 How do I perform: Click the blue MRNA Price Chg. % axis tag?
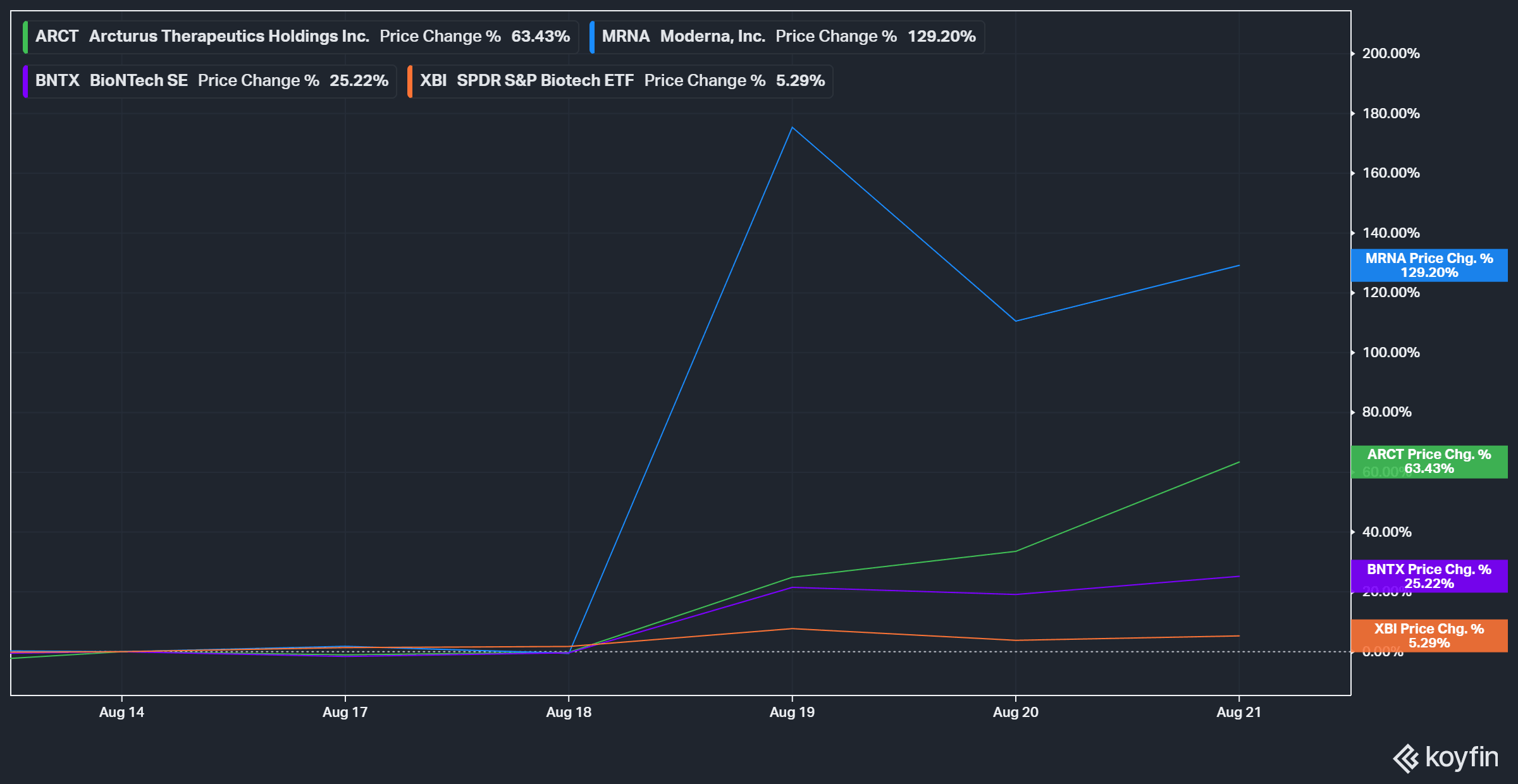1429,266
